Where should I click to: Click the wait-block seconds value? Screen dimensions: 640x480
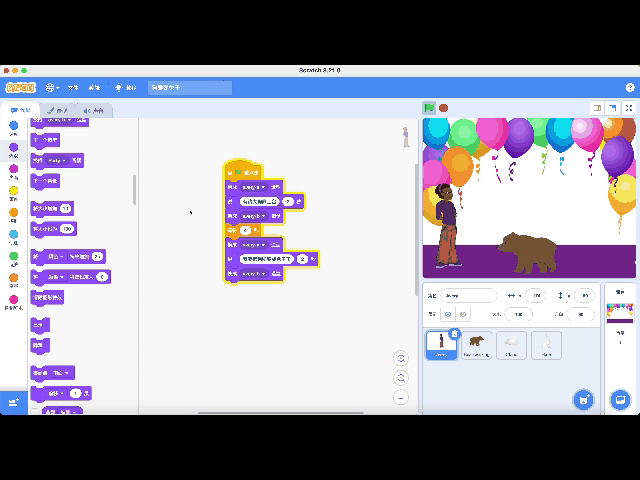(x=245, y=231)
